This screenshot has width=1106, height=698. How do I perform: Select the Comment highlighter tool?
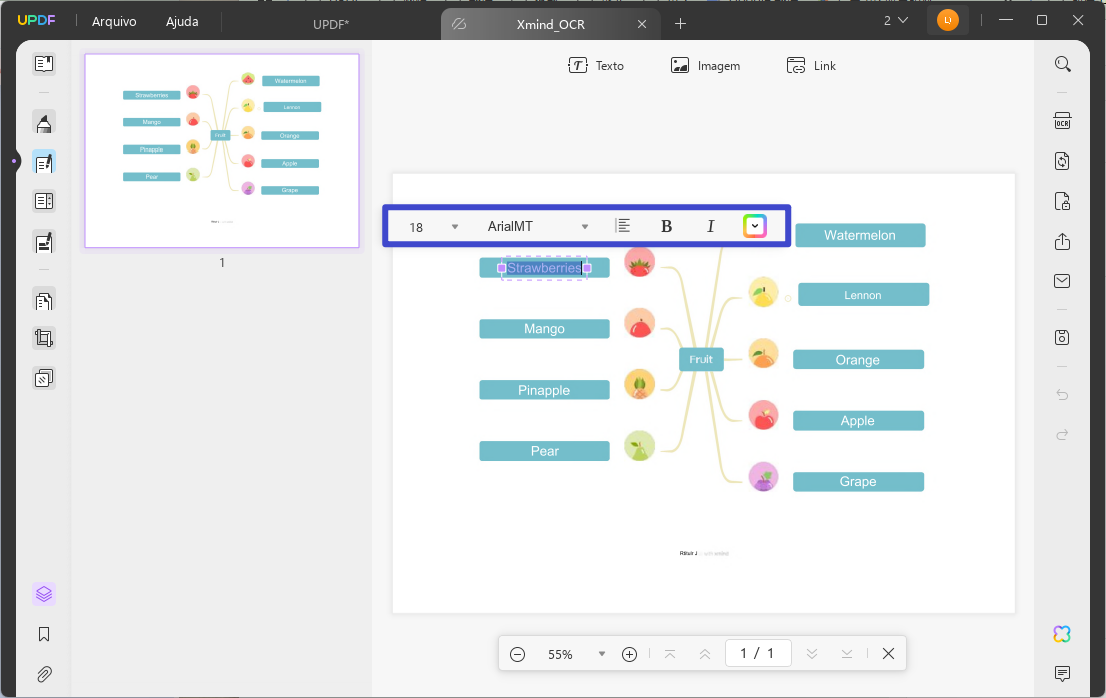click(43, 122)
